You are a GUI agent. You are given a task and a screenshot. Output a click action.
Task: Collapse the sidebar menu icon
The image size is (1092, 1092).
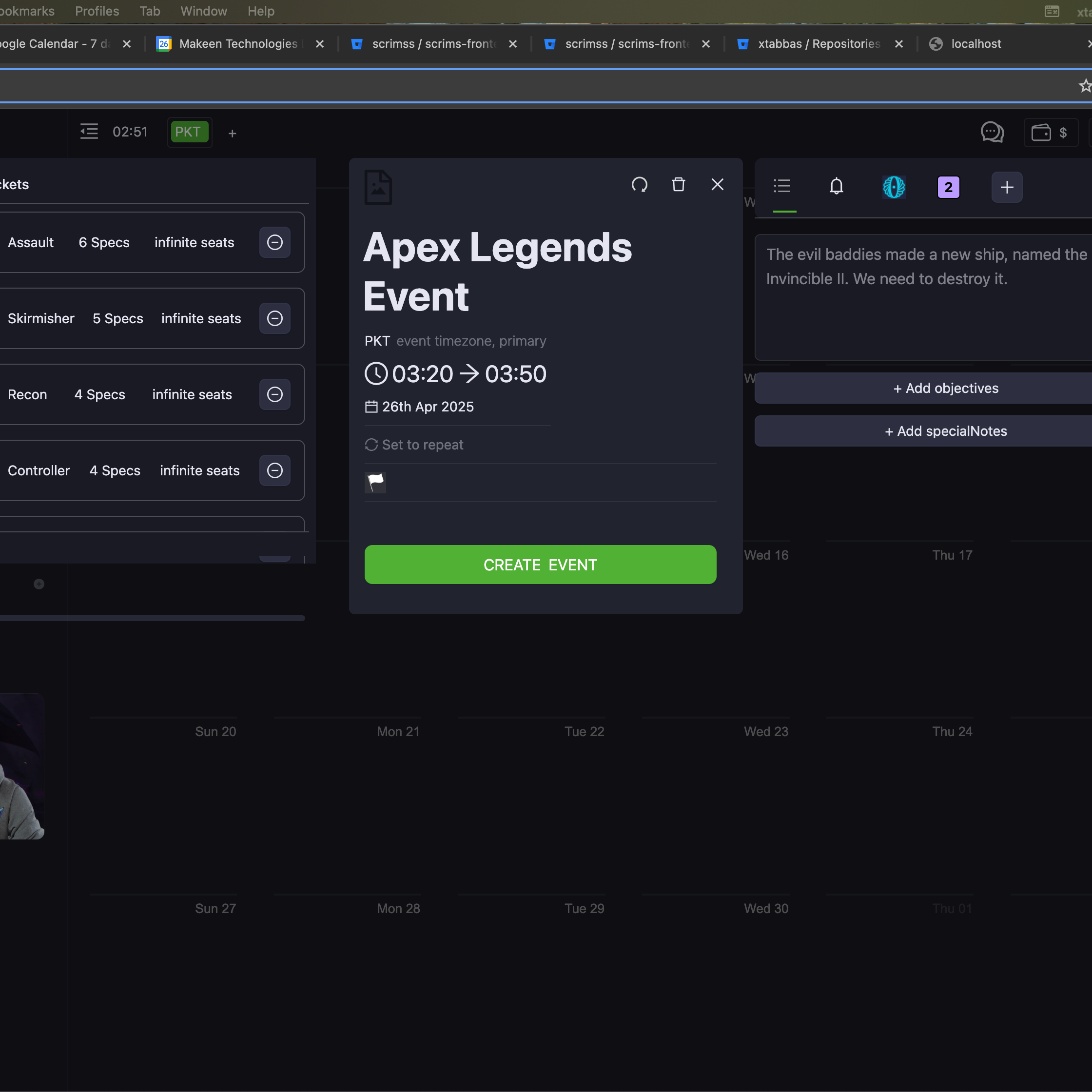coord(89,132)
